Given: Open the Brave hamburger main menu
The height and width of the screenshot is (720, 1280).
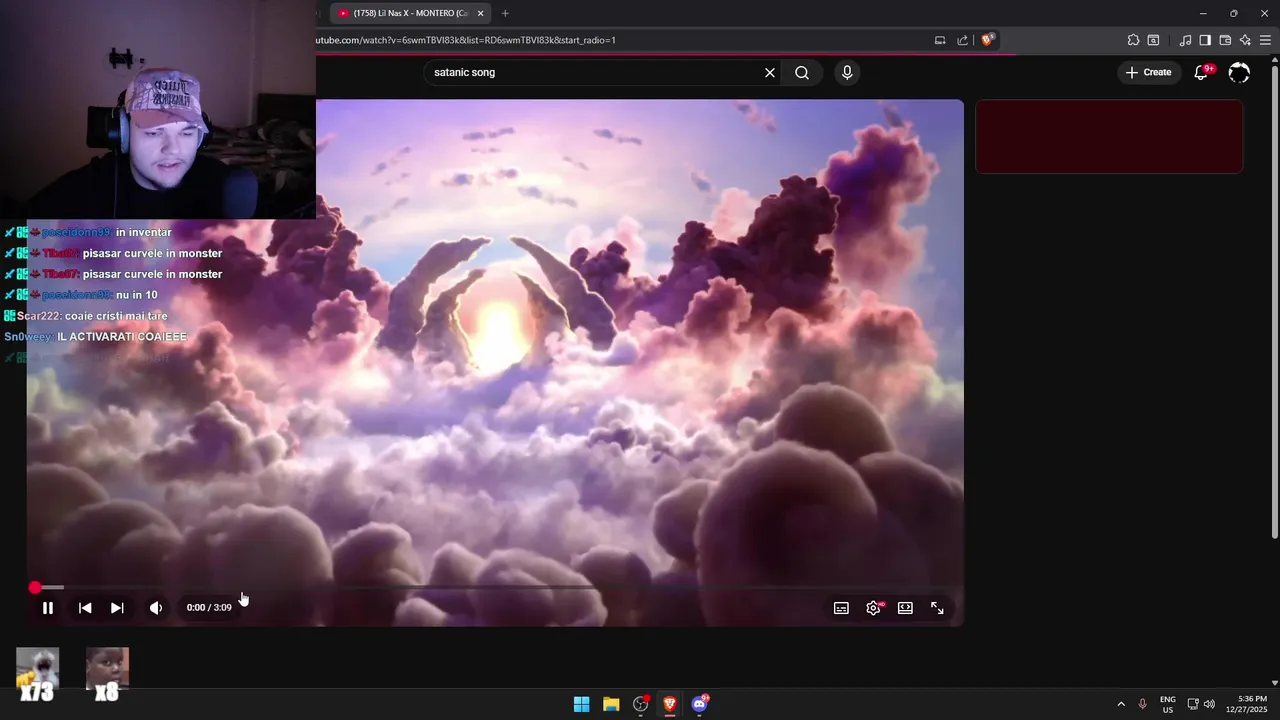Looking at the screenshot, I should point(1266,40).
